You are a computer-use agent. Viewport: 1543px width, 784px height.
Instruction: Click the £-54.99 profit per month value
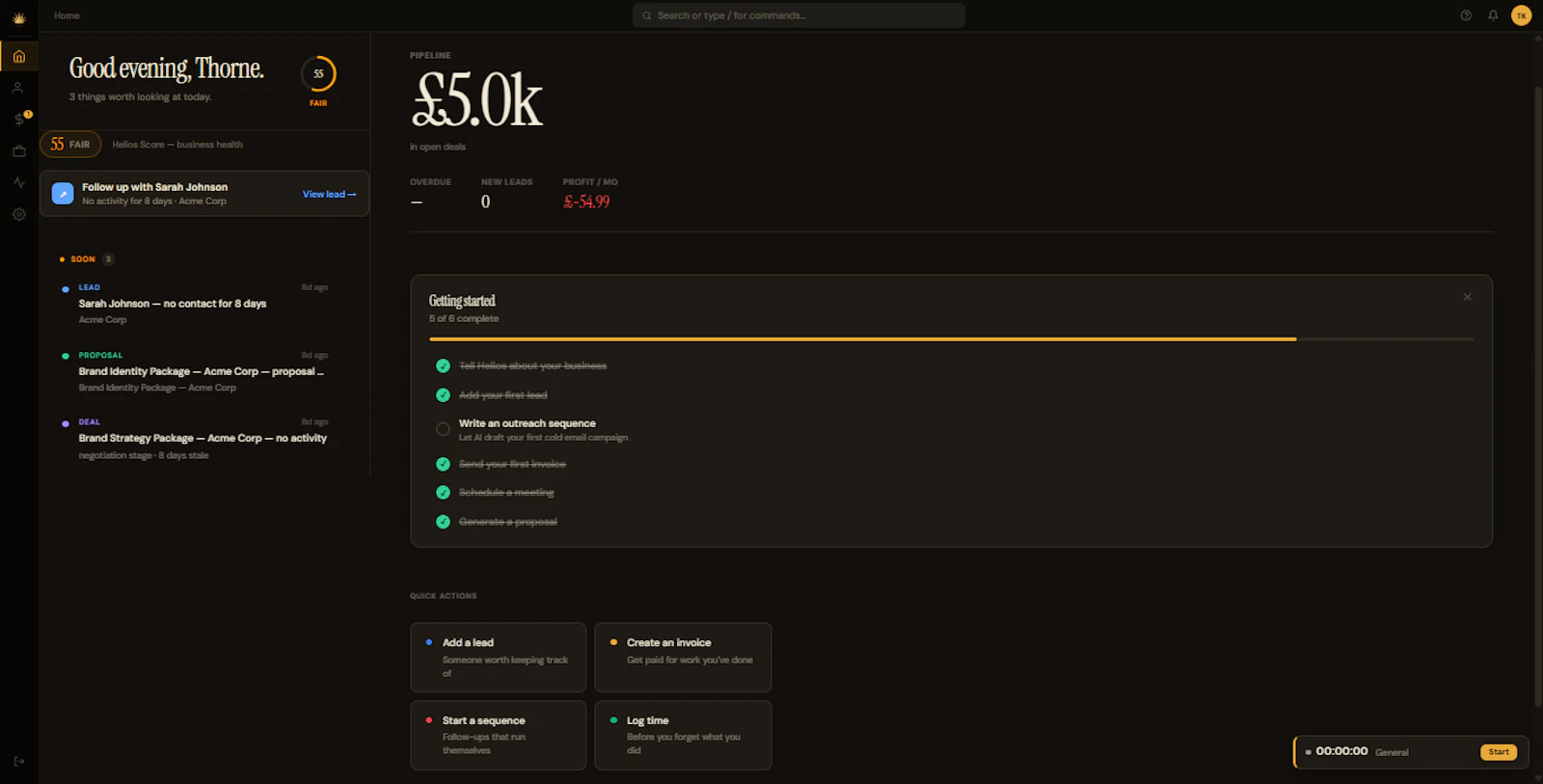point(586,202)
